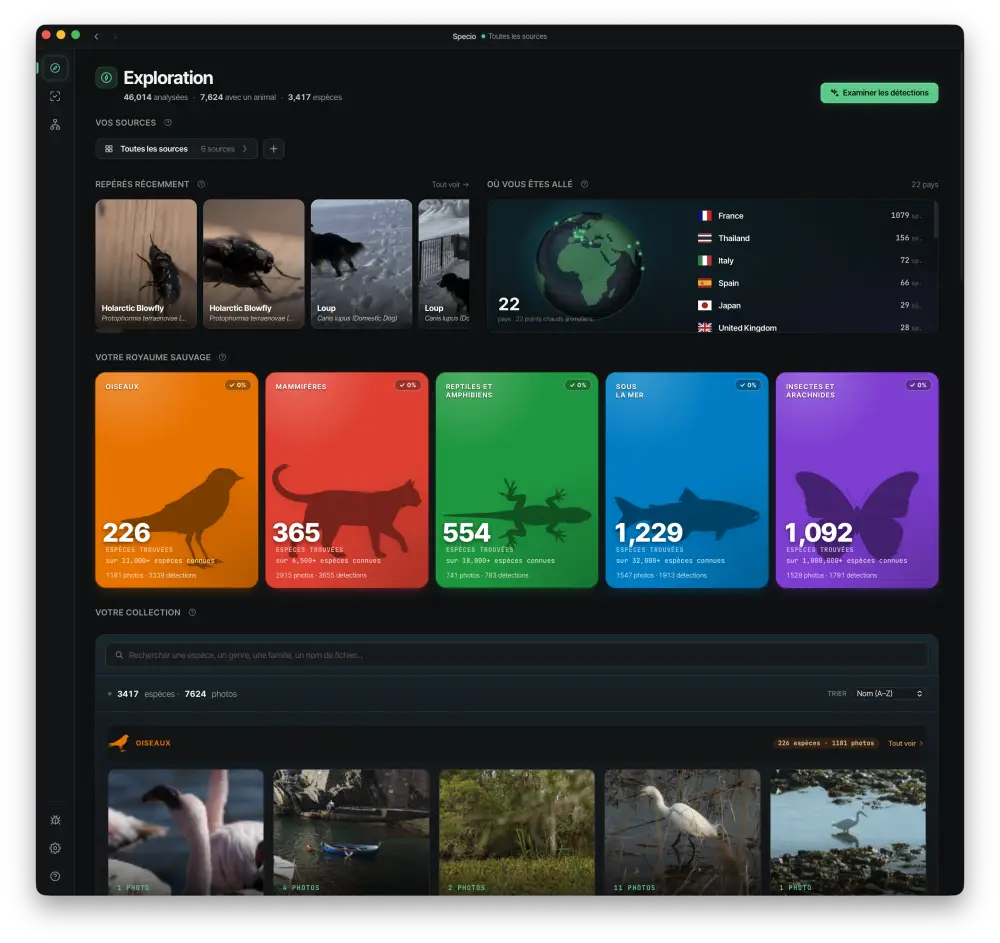This screenshot has width=1000, height=943.
Task: Open the Loup photo in snow
Action: click(362, 264)
